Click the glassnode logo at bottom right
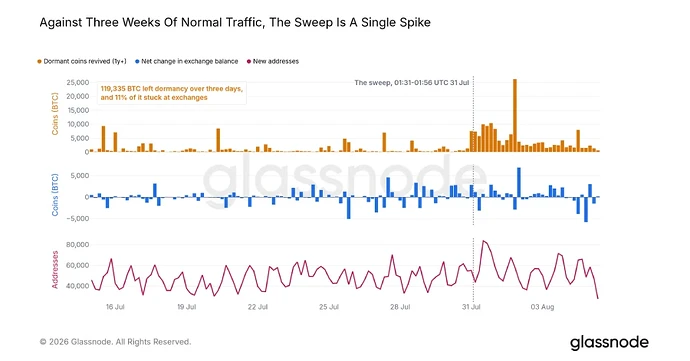The image size is (690, 361). (x=609, y=343)
